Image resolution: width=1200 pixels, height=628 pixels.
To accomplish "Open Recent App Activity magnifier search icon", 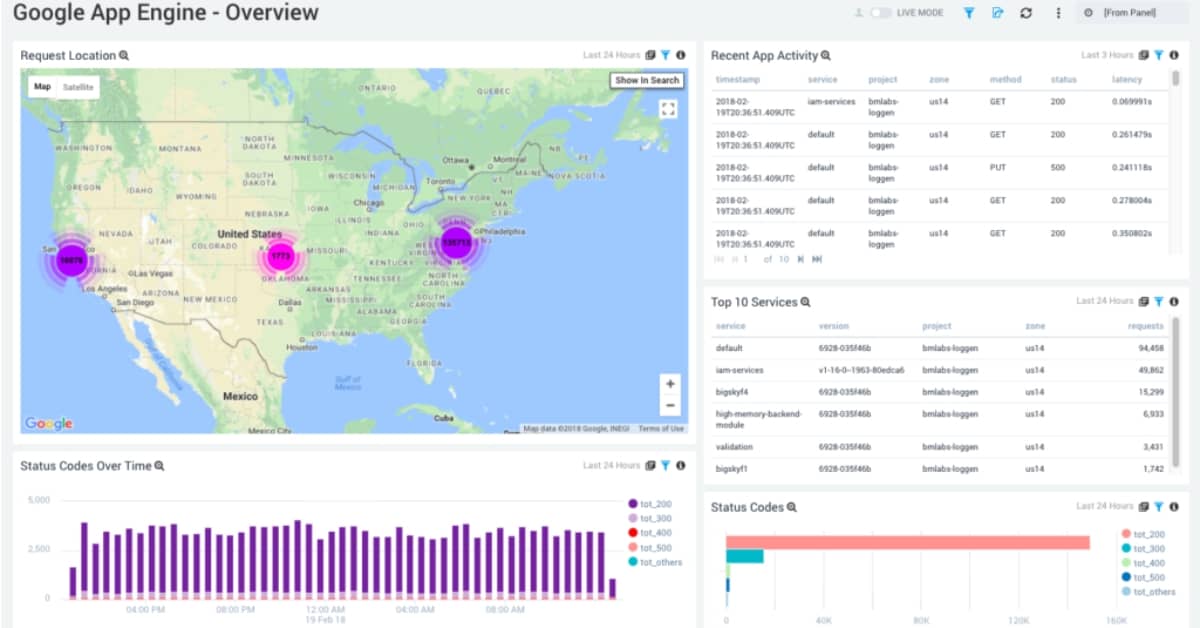I will (x=826, y=56).
